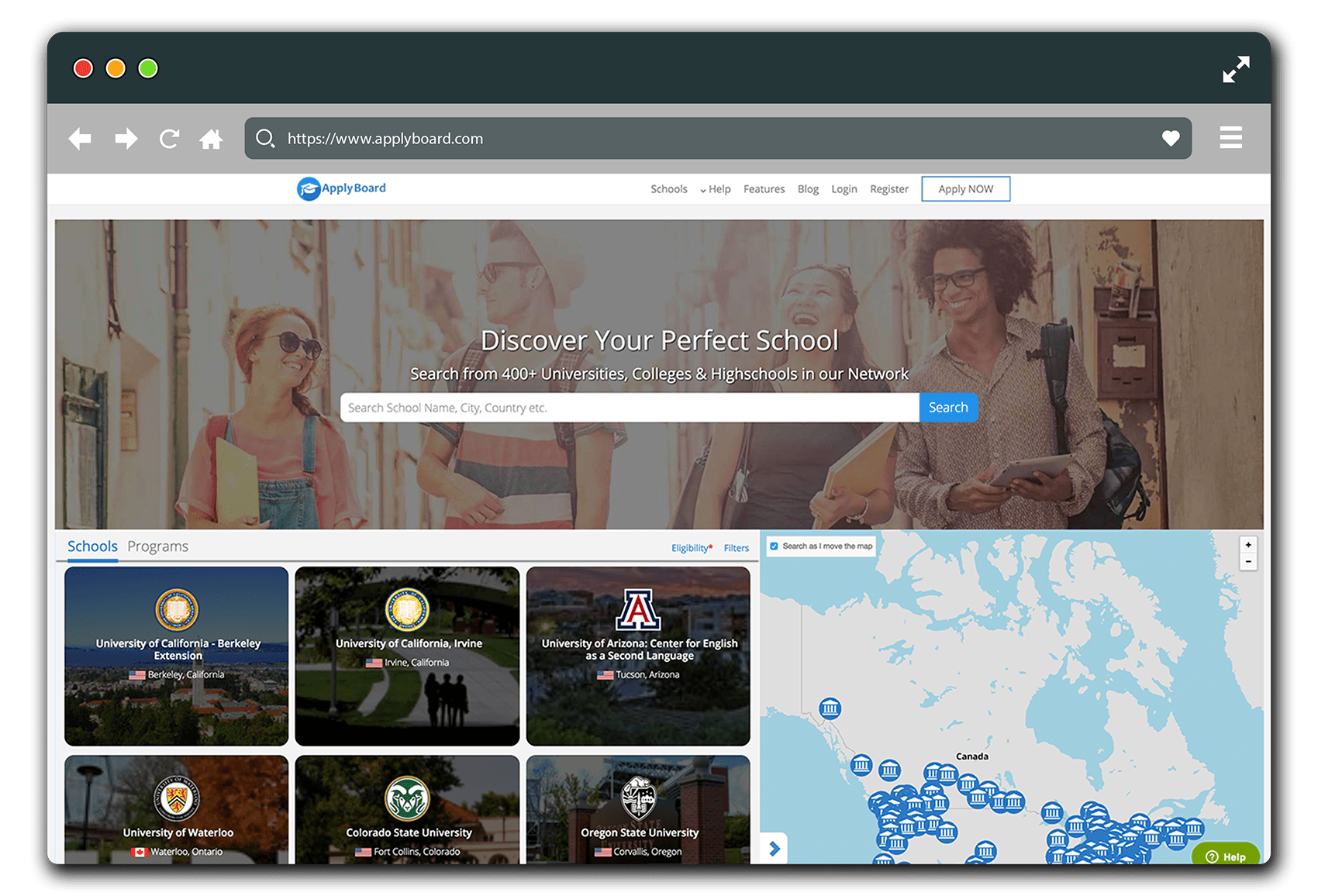Click the blue Search button
Image resolution: width=1318 pixels, height=896 pixels.
click(948, 408)
